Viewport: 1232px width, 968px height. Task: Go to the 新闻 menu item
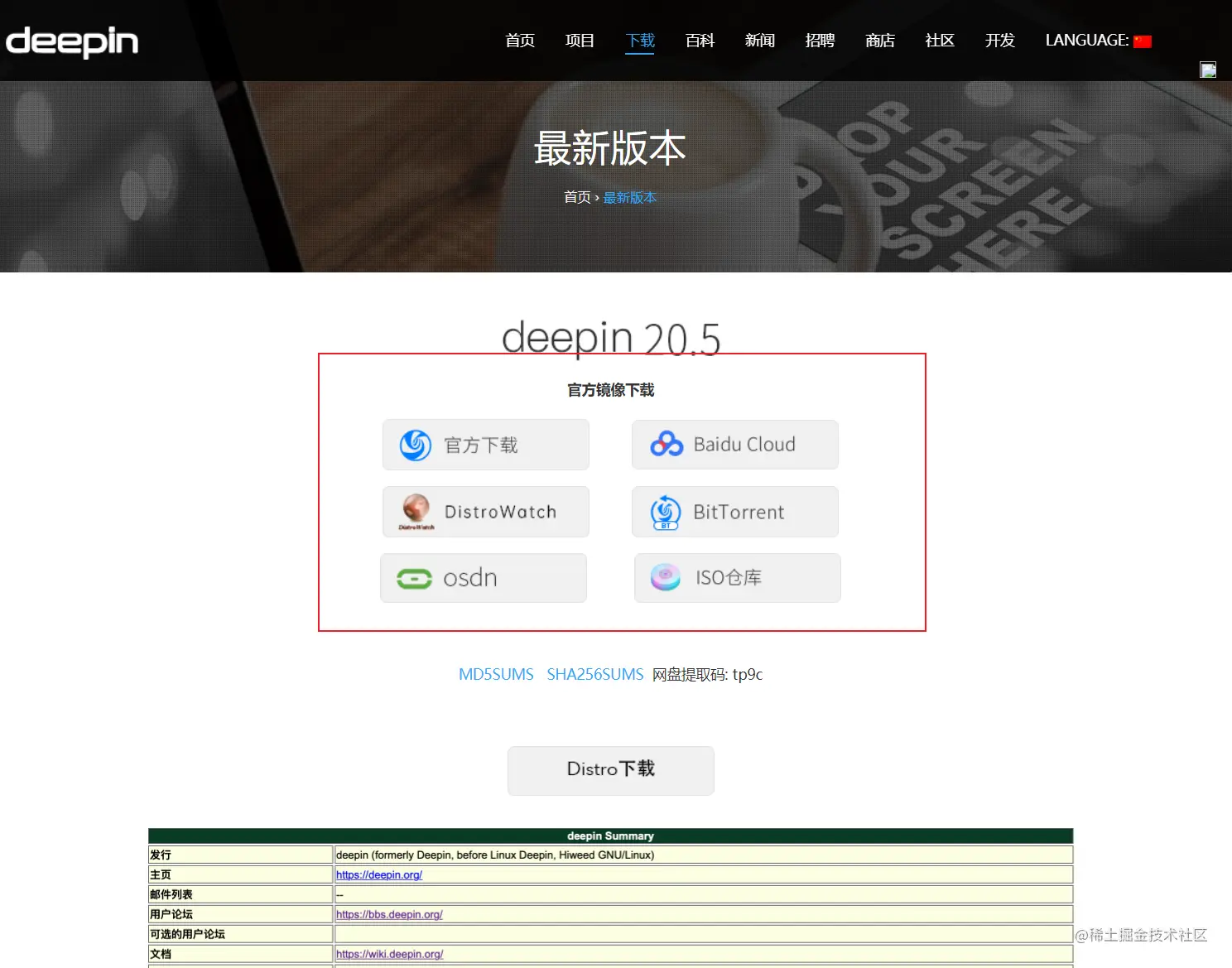[x=760, y=41]
